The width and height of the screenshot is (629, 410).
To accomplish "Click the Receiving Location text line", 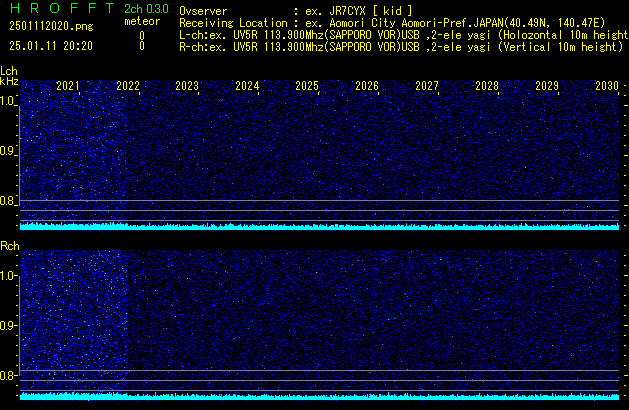I will click(x=392, y=23).
